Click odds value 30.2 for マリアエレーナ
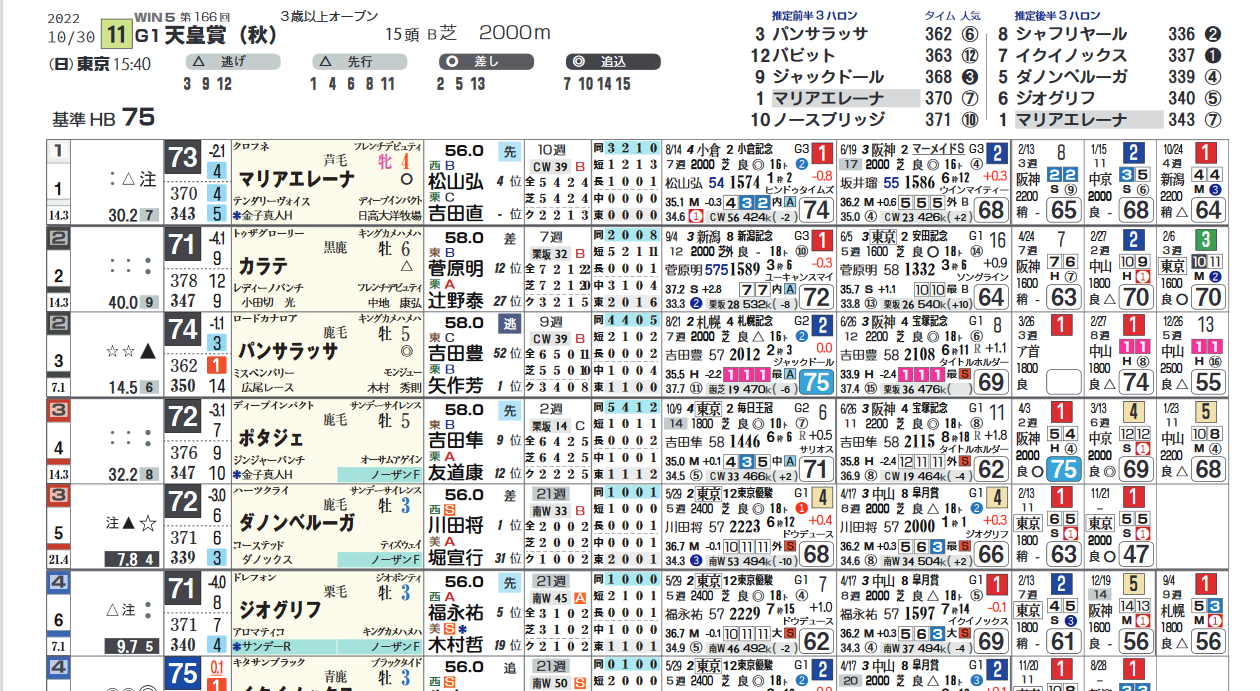 pyautogui.click(x=122, y=215)
